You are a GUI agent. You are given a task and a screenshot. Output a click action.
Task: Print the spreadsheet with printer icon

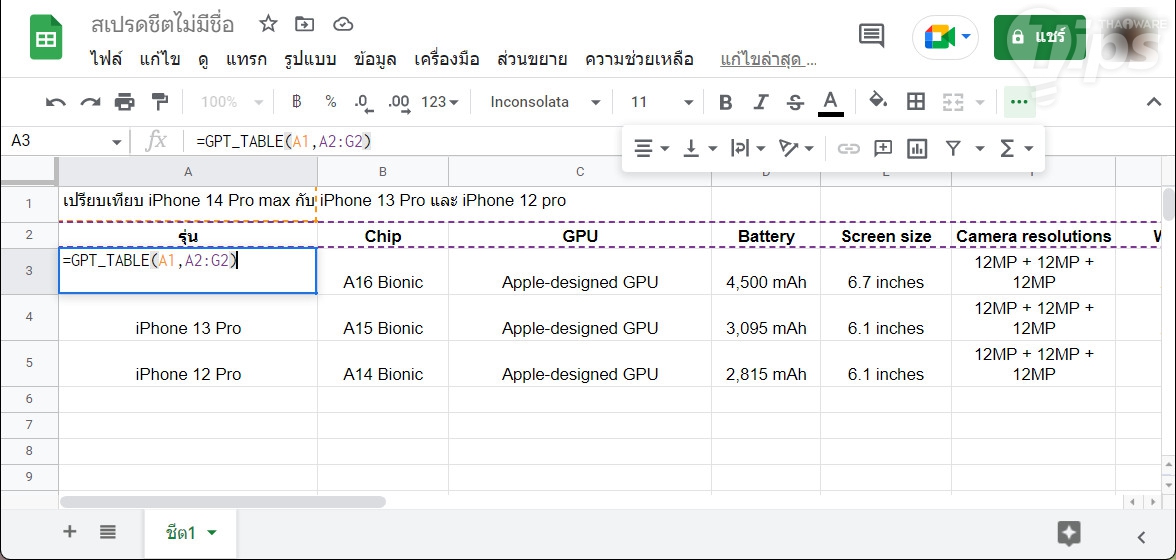pos(124,102)
